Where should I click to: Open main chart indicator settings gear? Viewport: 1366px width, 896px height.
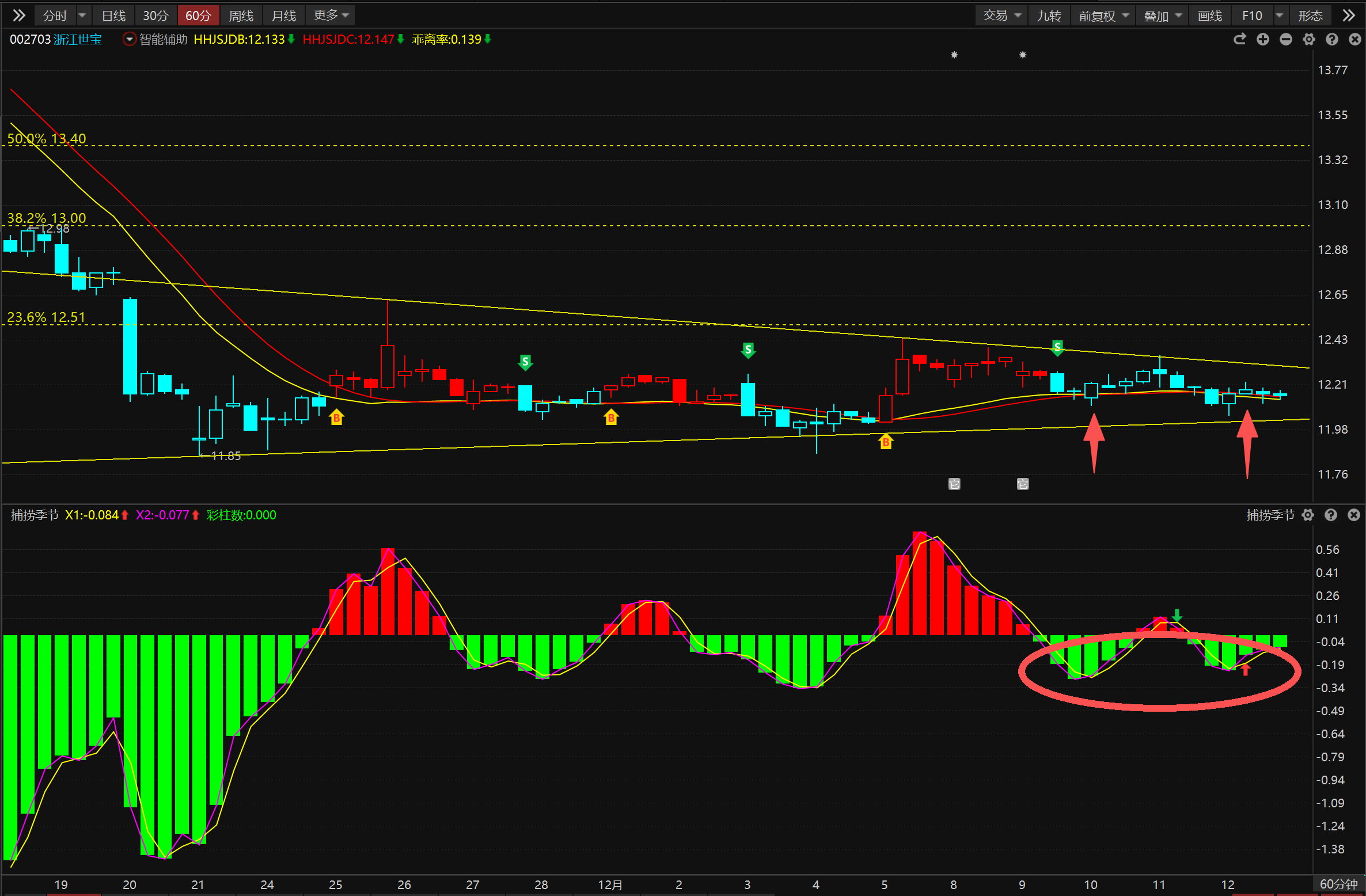coord(1309,39)
